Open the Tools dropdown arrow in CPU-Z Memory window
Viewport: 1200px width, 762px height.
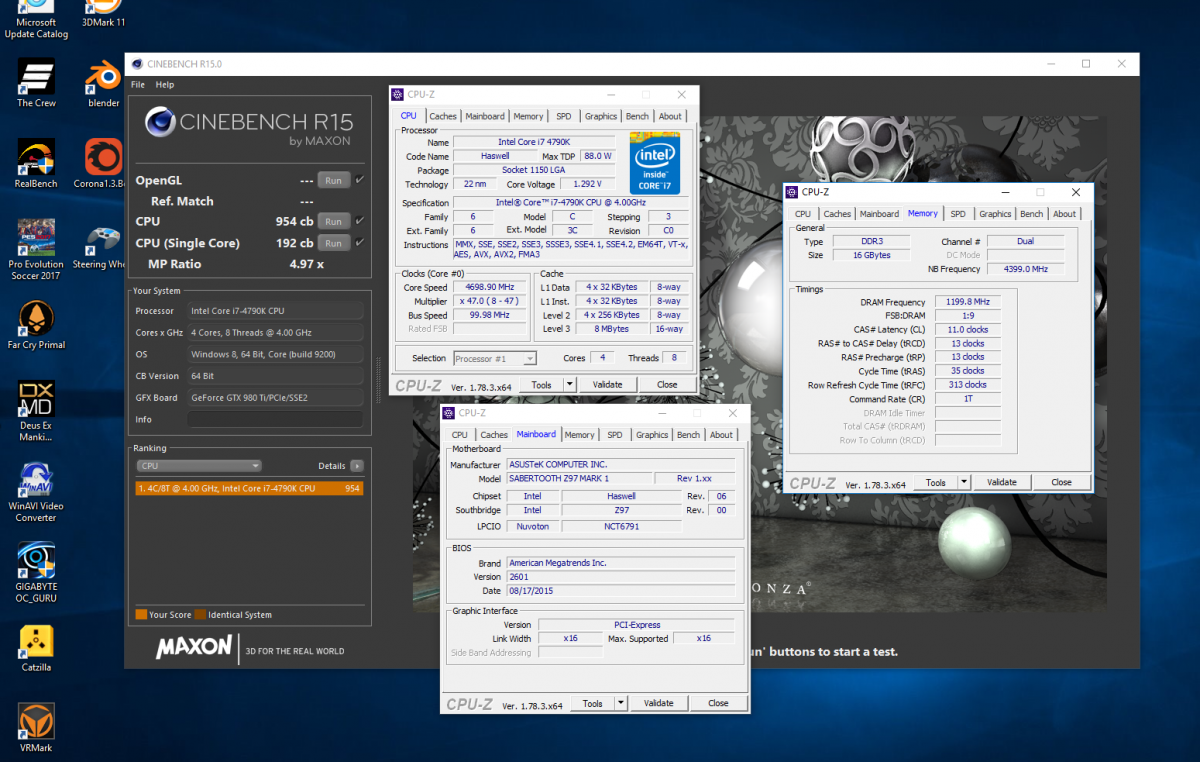(964, 482)
